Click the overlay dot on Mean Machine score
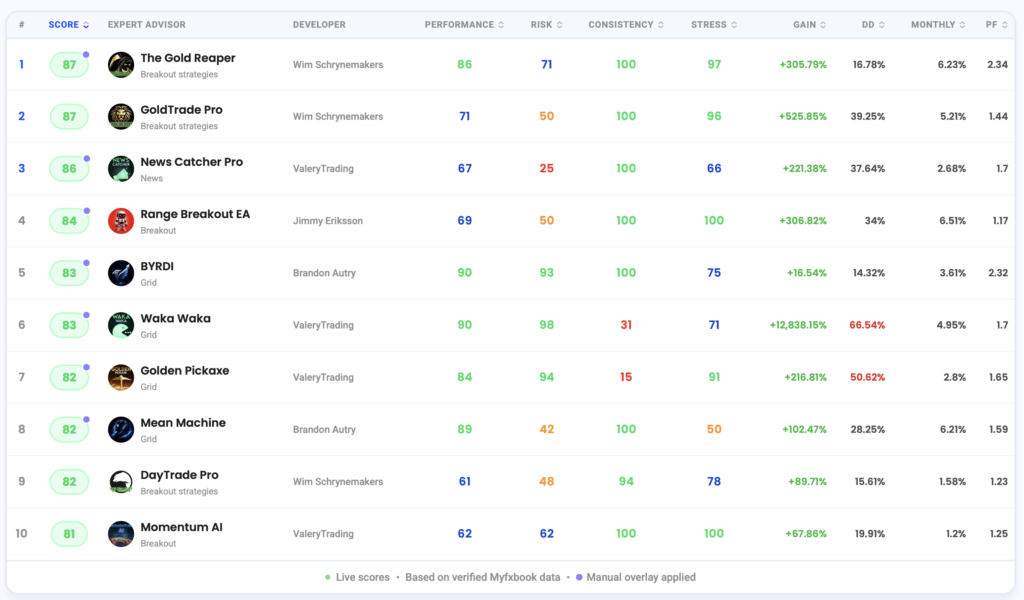Viewport: 1024px width, 600px height. point(86,420)
